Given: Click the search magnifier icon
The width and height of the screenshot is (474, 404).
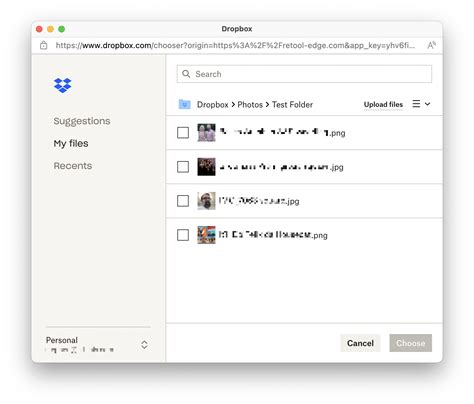Looking at the screenshot, I should (x=186, y=74).
